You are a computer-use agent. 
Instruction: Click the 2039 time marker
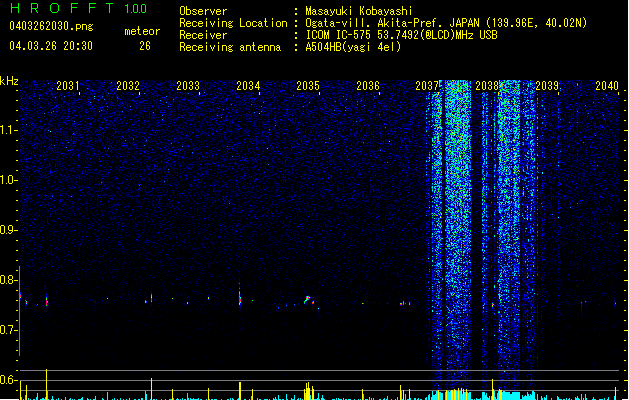(547, 86)
